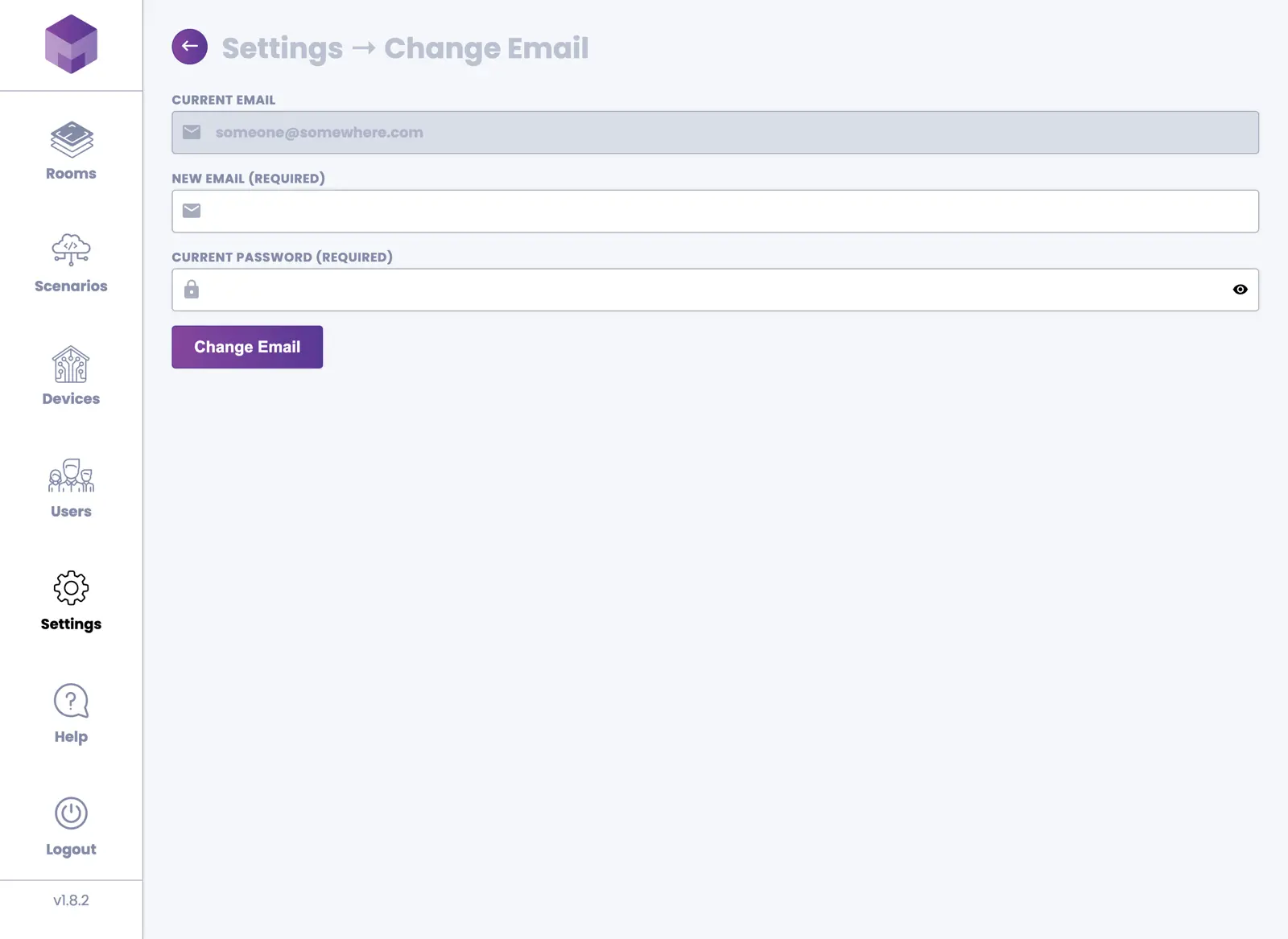Click the disabled Current Email field

tap(724, 133)
